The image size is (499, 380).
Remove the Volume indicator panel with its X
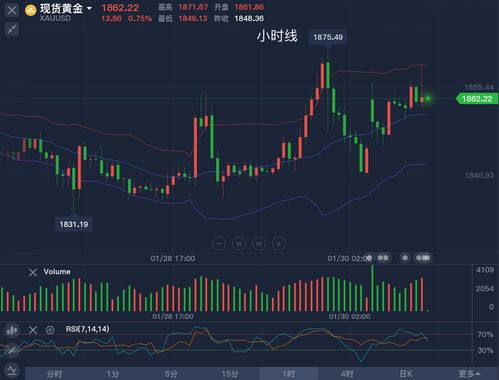[33, 273]
